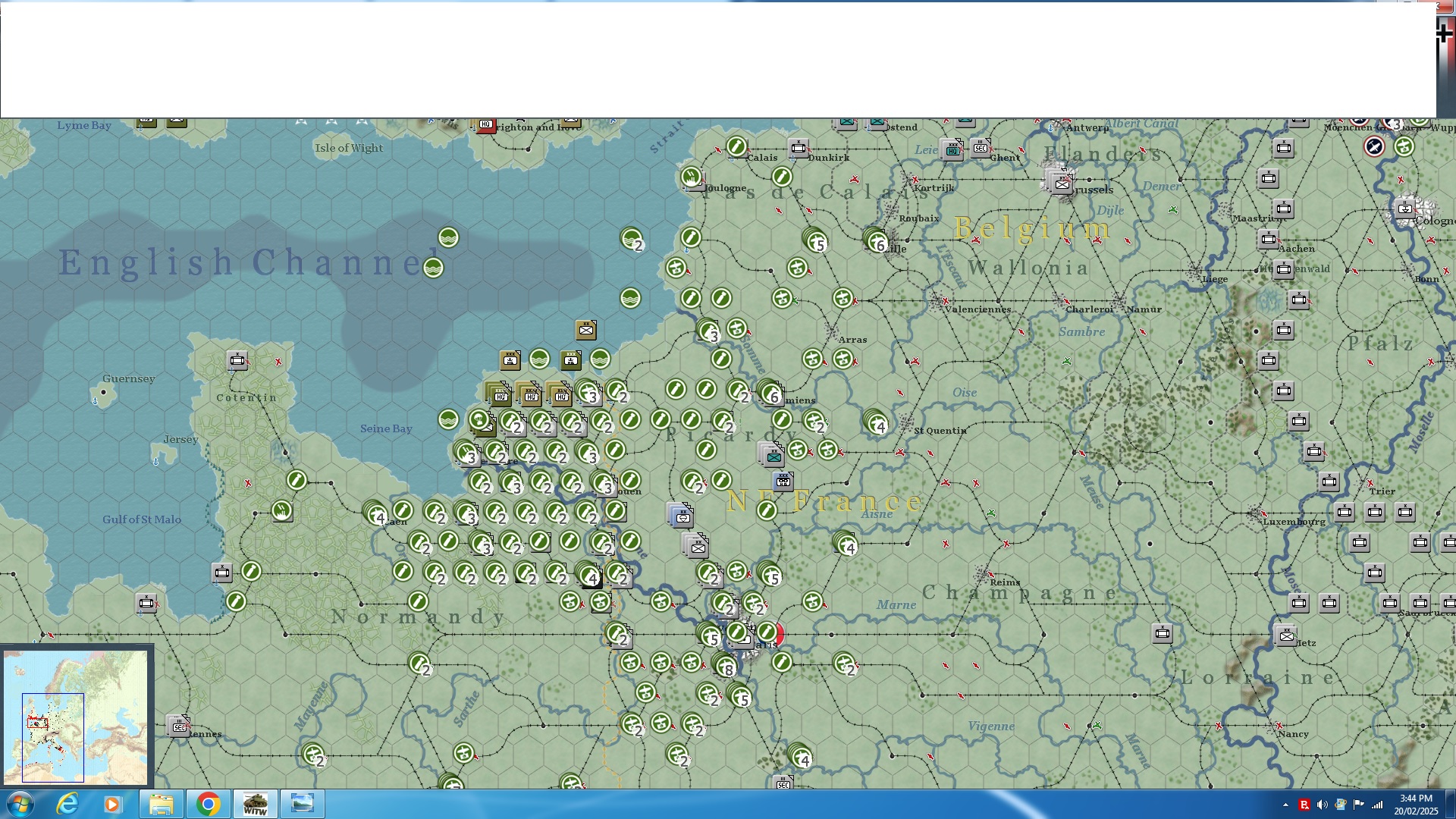
Task: Click the "Guernsey" island label
Action: (x=129, y=378)
